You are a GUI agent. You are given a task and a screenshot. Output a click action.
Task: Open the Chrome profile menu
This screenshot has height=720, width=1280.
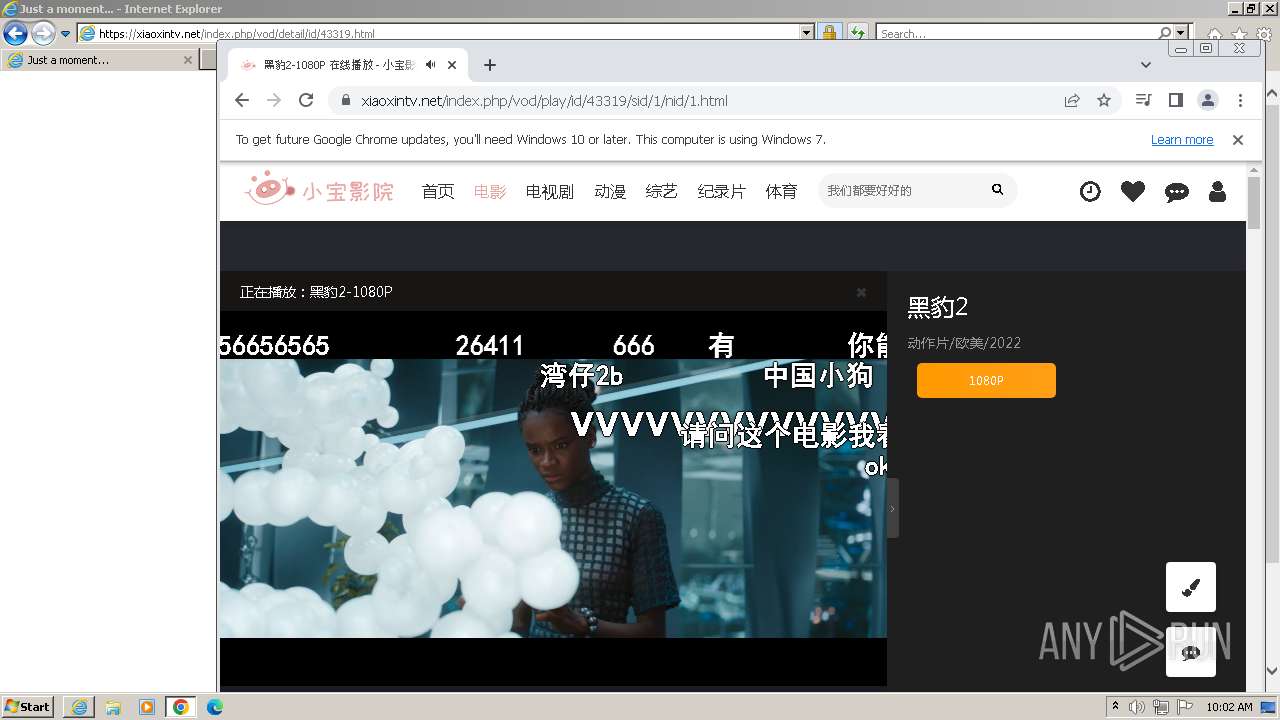[1208, 100]
